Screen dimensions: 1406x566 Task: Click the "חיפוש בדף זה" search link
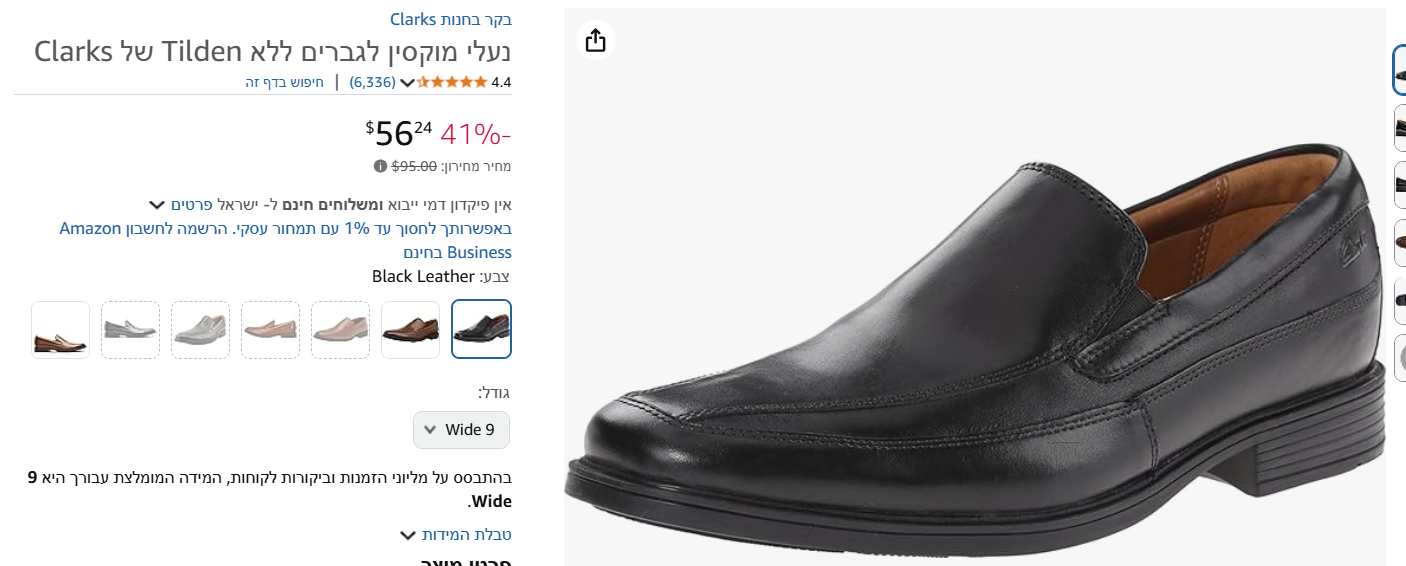click(x=285, y=82)
